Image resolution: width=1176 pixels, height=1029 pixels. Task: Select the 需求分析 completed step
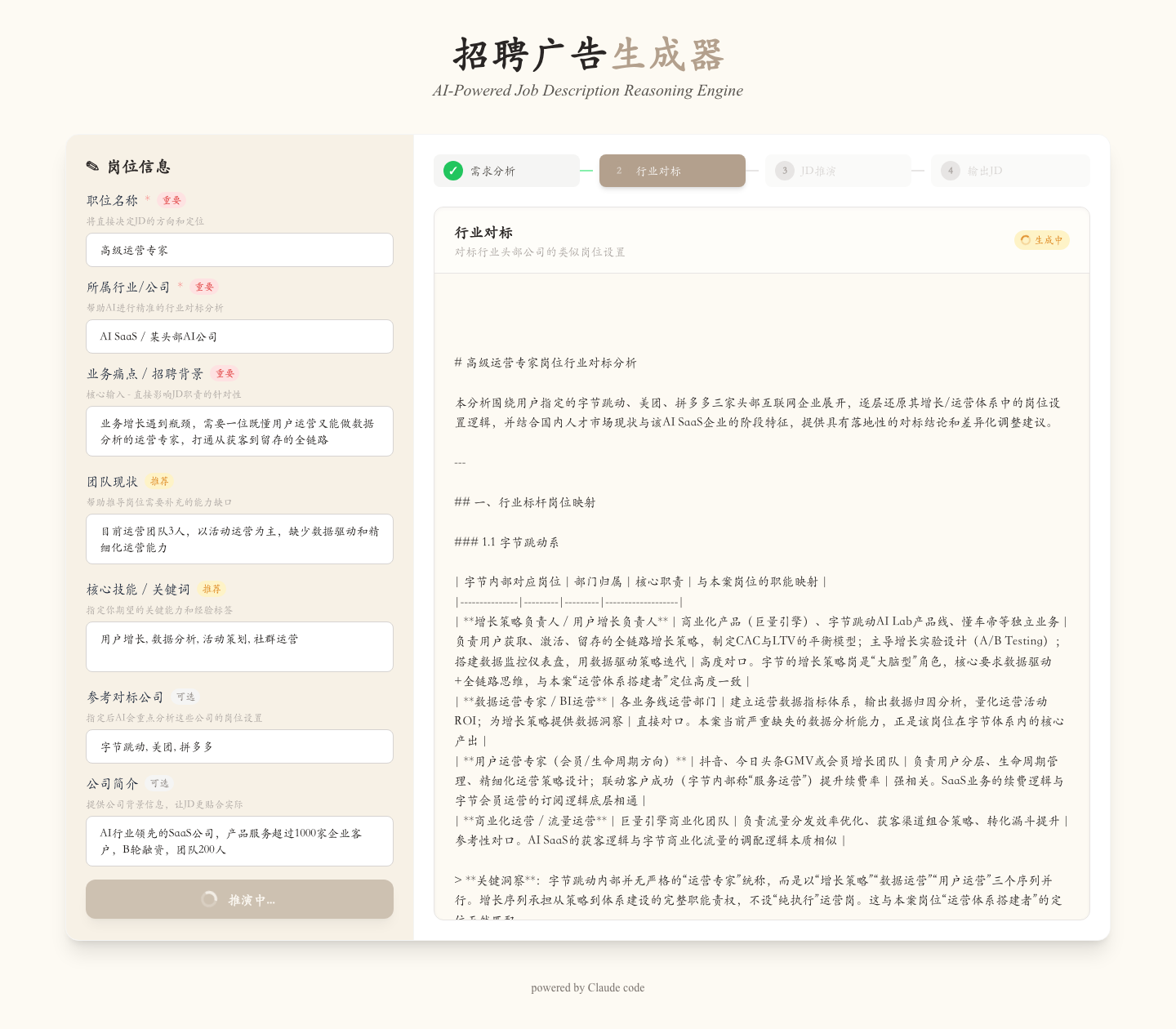[x=506, y=171]
